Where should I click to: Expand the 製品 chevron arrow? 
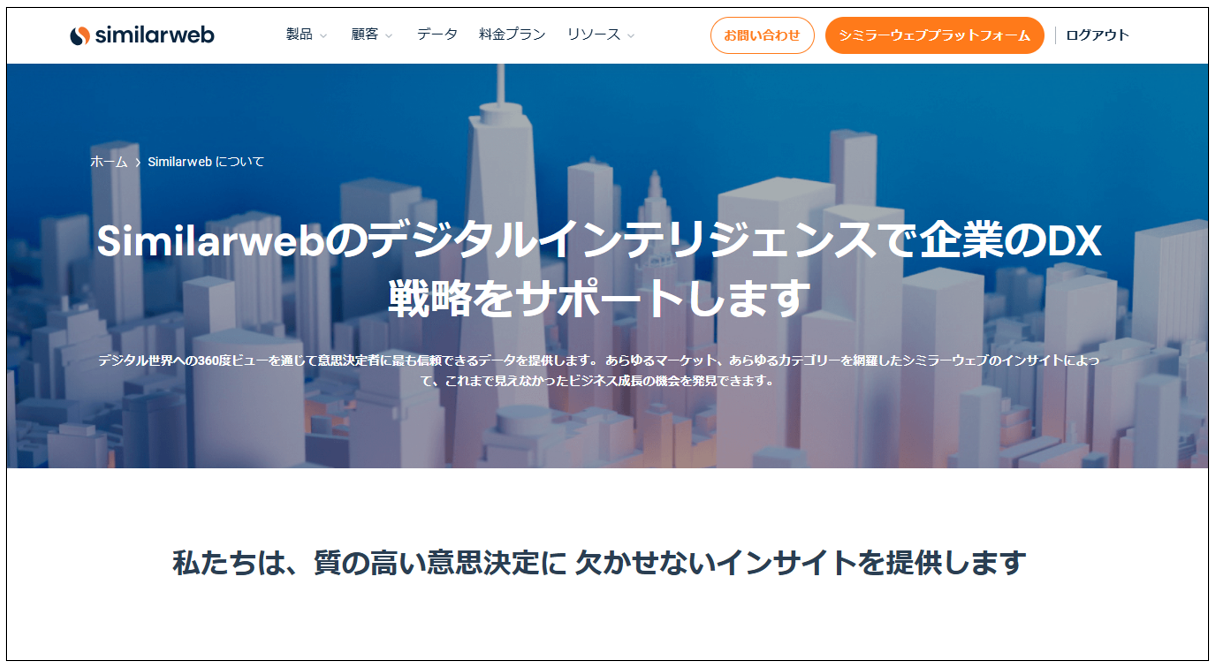(323, 36)
